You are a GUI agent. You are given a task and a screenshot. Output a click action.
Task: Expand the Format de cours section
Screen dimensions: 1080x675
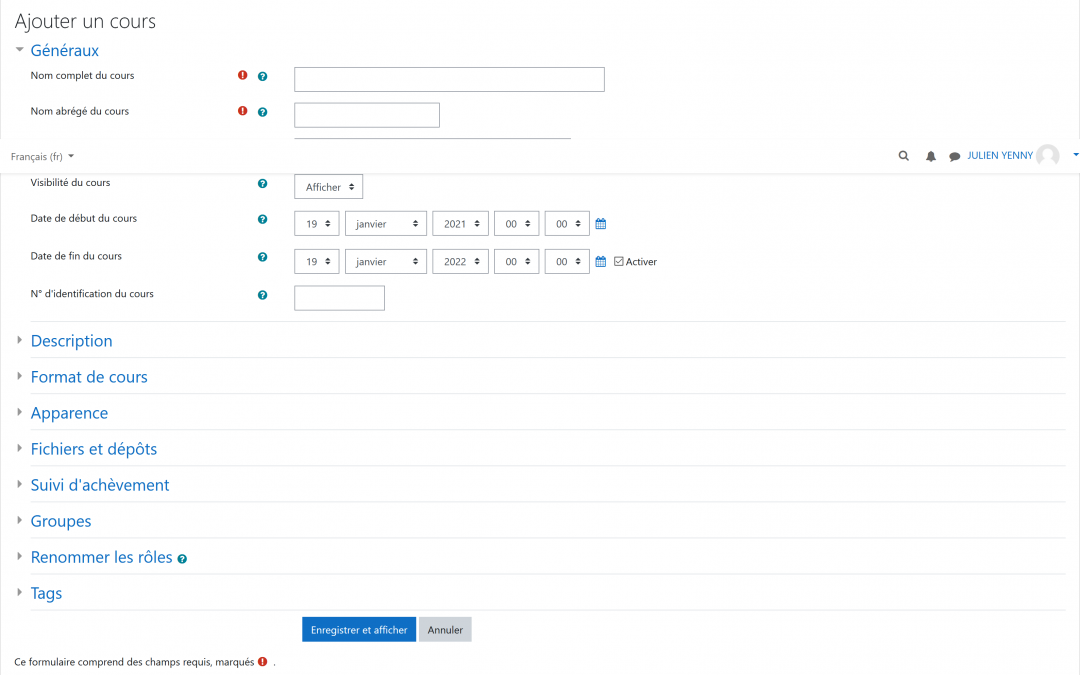click(x=89, y=377)
